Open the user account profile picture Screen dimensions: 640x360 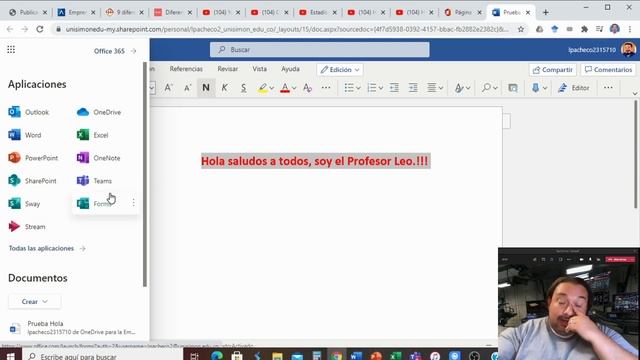pos(629,50)
